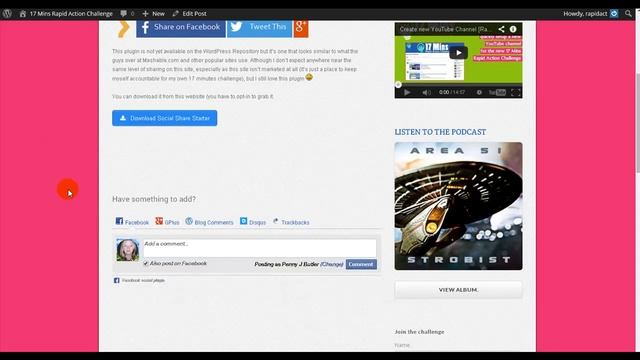Open Howdy, rapidact account menu
Viewport: 640px width, 360px height.
[585, 13]
